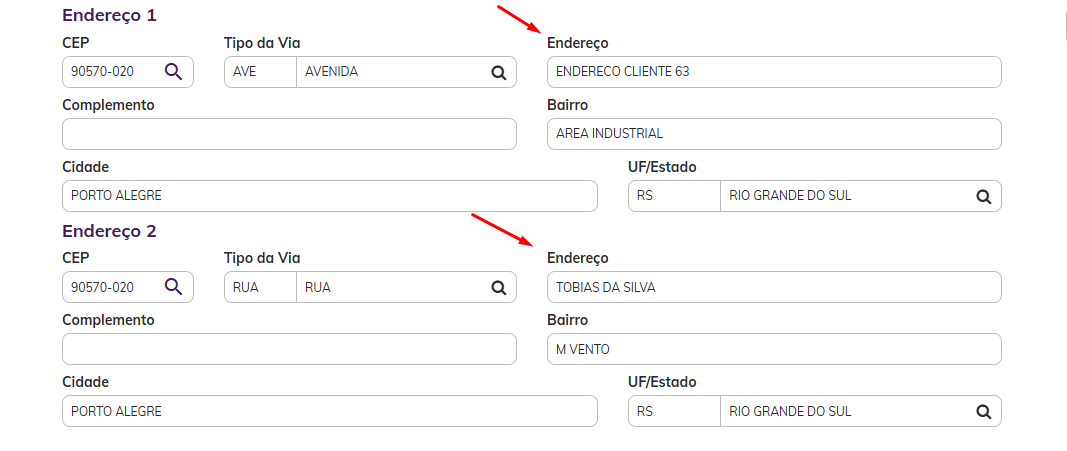The width and height of the screenshot is (1067, 451).
Task: Select the RS code field in Endereço 1
Action: tap(674, 196)
